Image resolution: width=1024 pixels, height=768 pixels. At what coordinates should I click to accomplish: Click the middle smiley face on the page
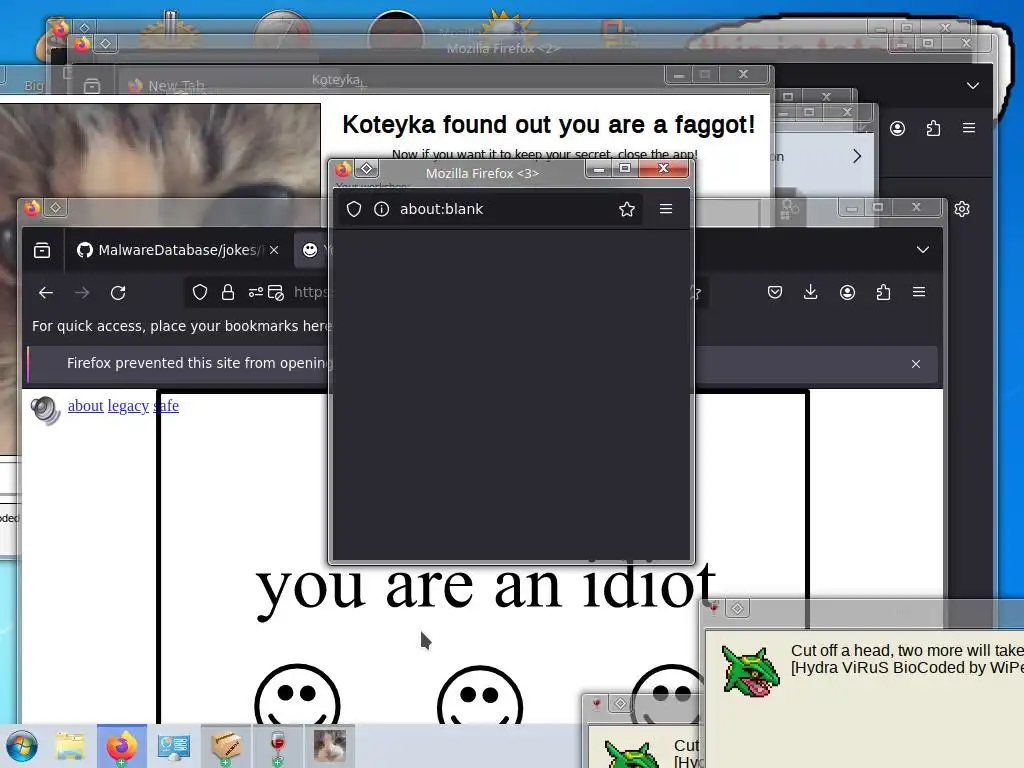coord(480,696)
